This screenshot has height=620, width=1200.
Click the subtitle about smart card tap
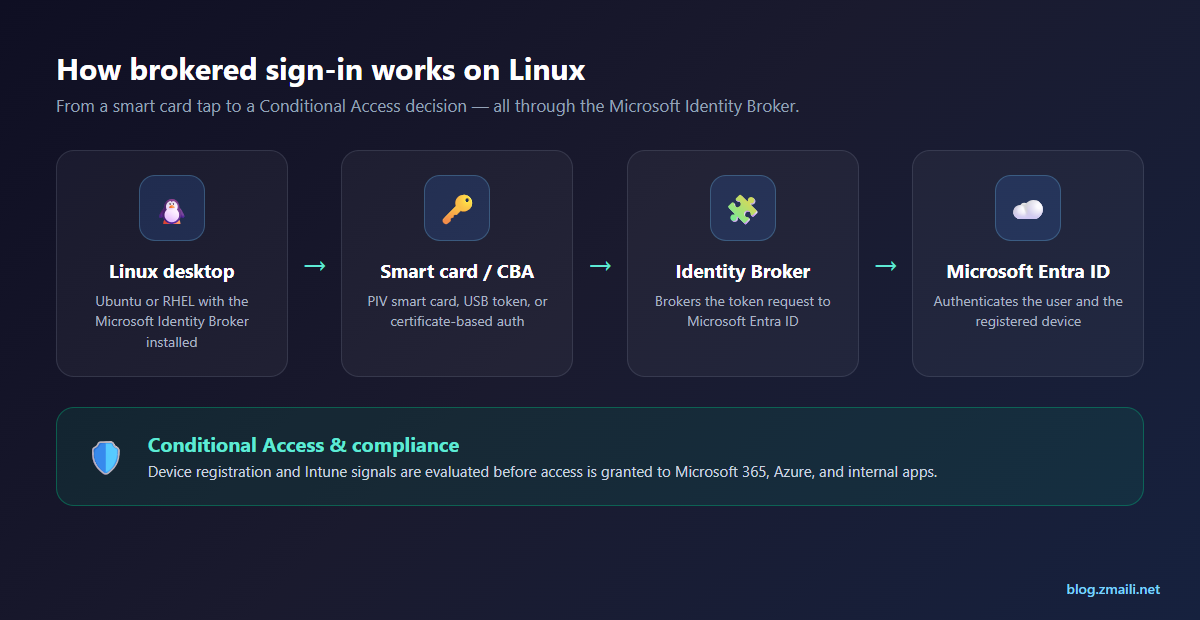coord(428,106)
